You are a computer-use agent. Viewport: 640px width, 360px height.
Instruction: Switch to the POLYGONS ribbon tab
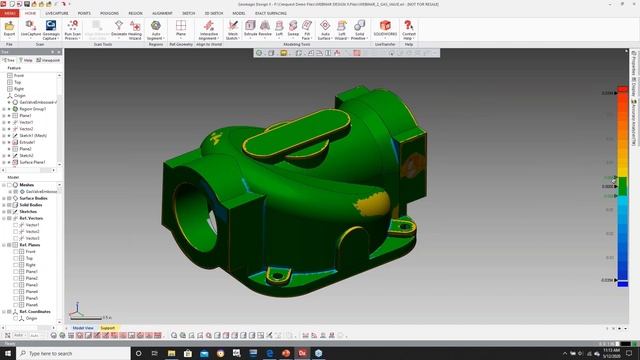coord(109,13)
